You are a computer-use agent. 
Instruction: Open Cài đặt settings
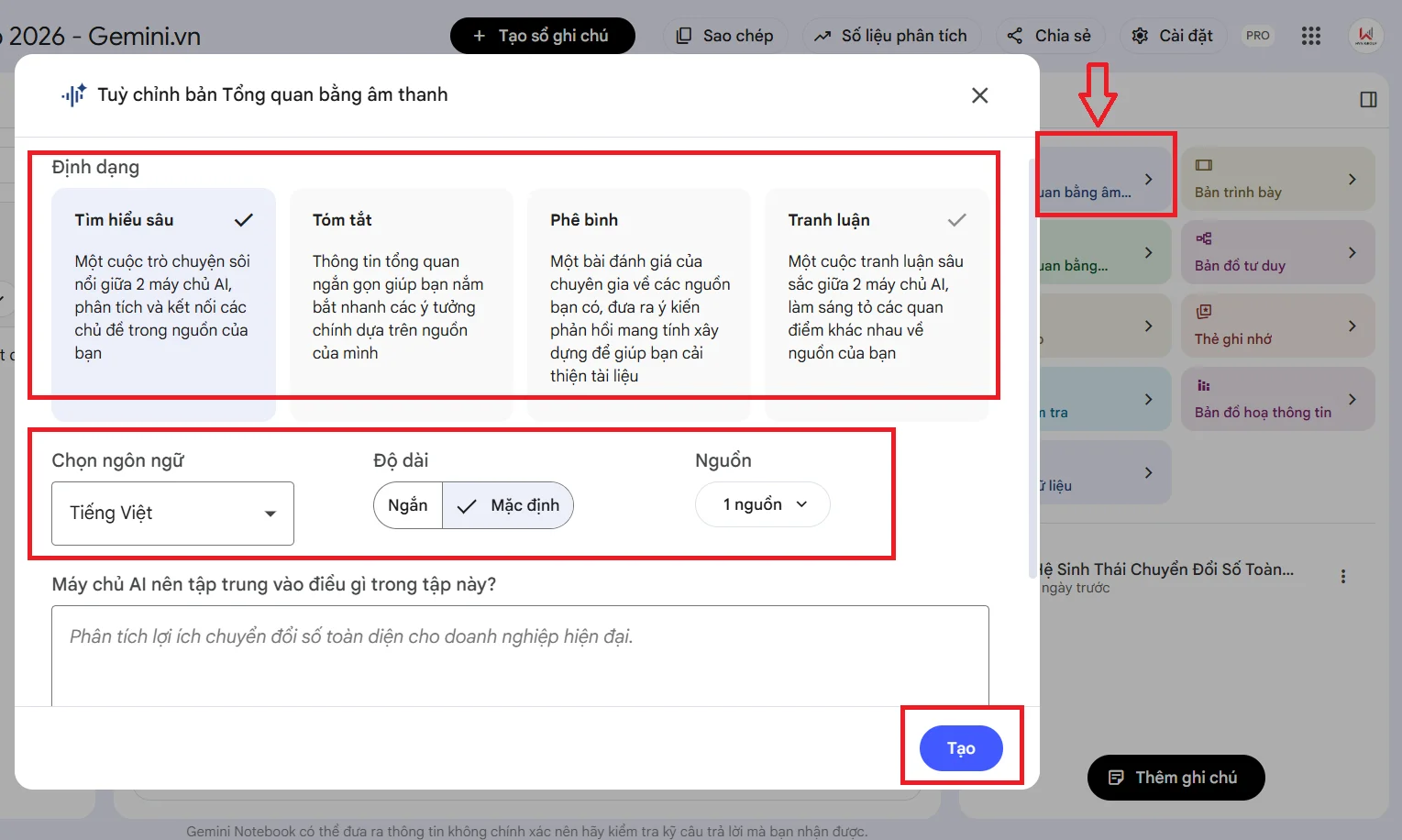pos(1173,36)
